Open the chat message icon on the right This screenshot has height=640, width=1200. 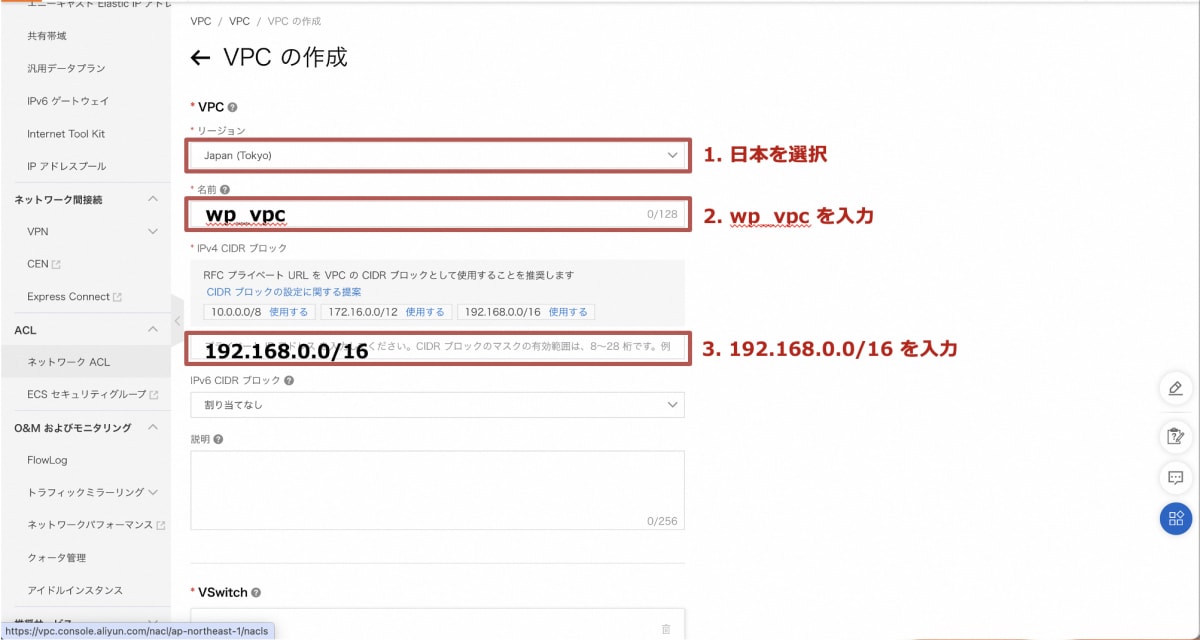1175,477
